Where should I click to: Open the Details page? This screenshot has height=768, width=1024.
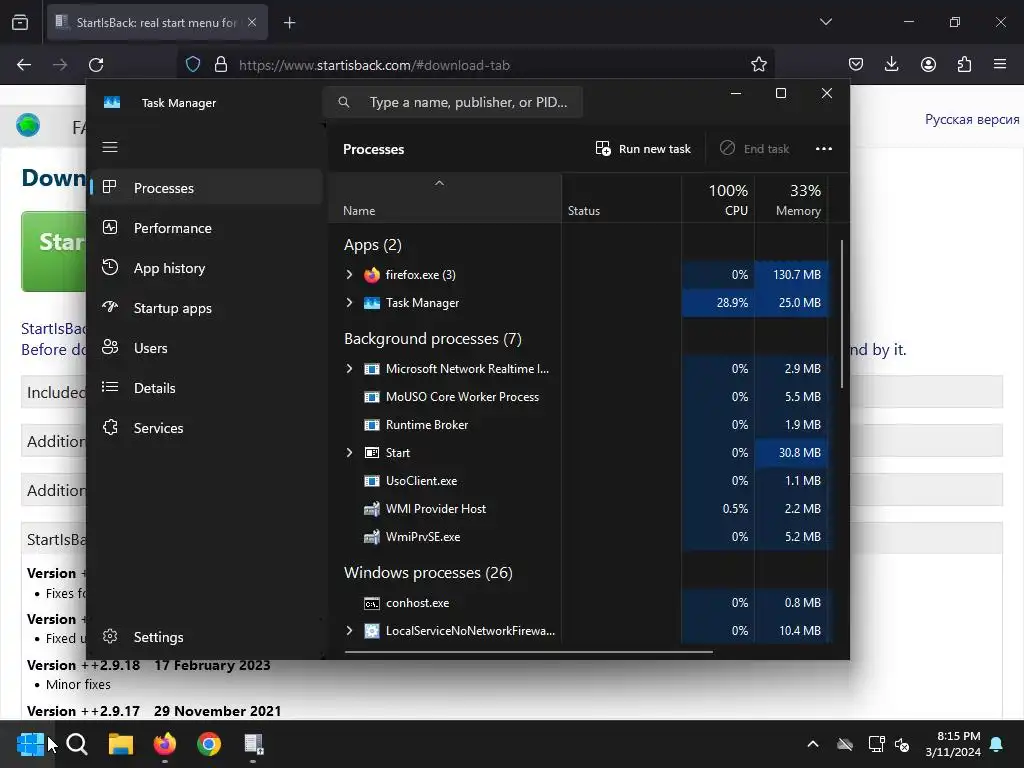[x=206, y=388]
